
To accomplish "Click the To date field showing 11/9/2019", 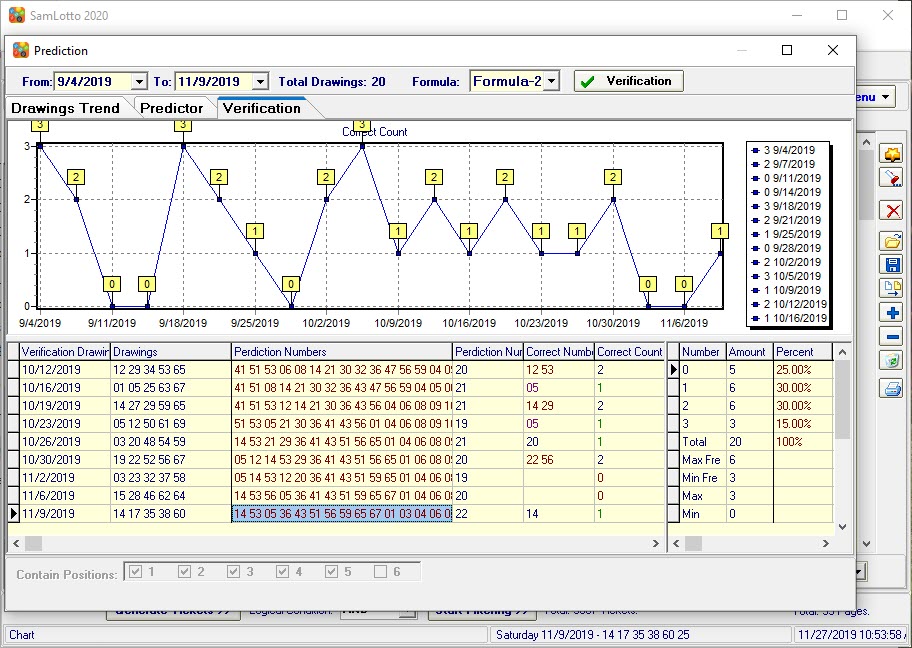I will pyautogui.click(x=213, y=81).
